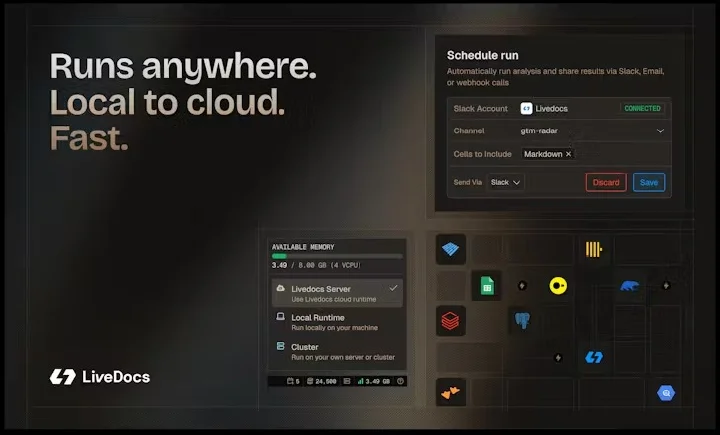Click the power icon at status bar end
Image resolution: width=720 pixels, height=435 pixels.
[x=400, y=381]
